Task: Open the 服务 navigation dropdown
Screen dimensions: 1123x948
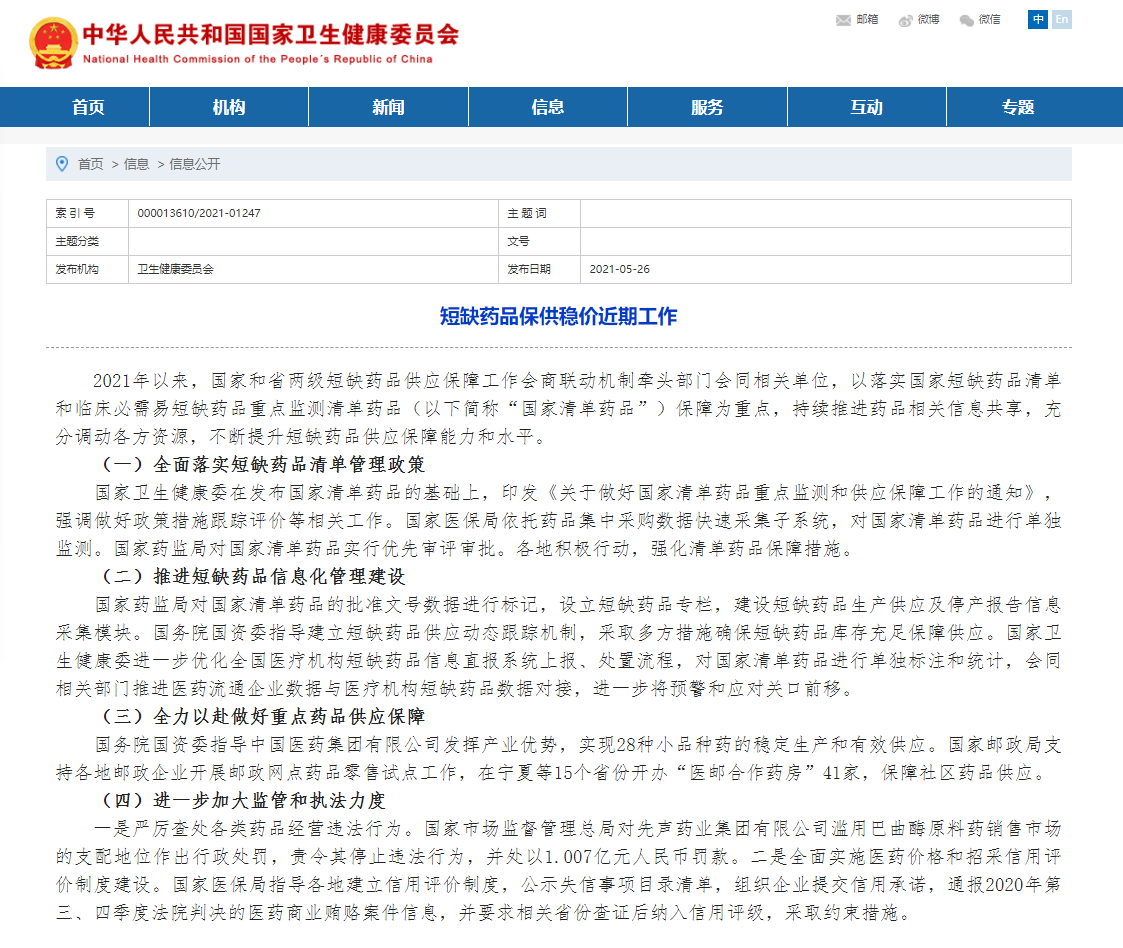Action: tap(706, 106)
